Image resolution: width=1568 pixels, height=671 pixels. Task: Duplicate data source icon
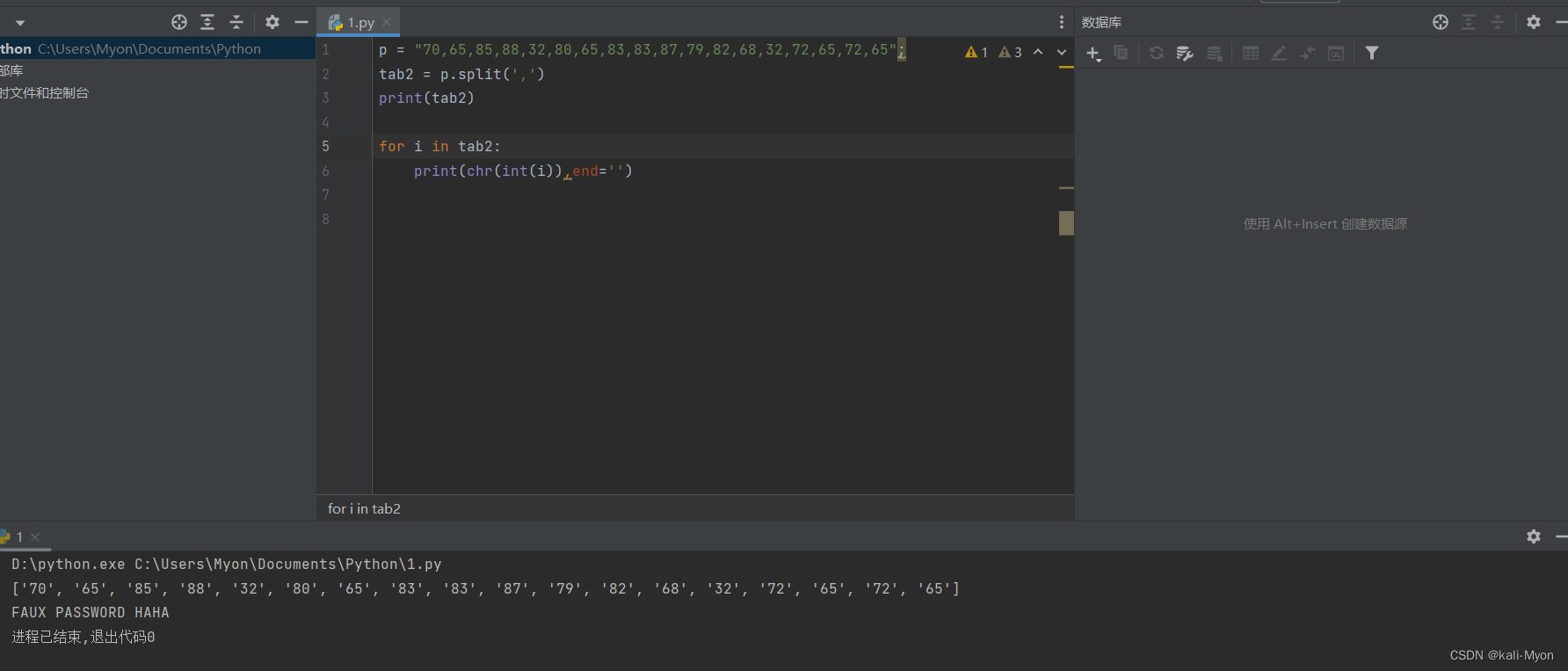[x=1121, y=53]
